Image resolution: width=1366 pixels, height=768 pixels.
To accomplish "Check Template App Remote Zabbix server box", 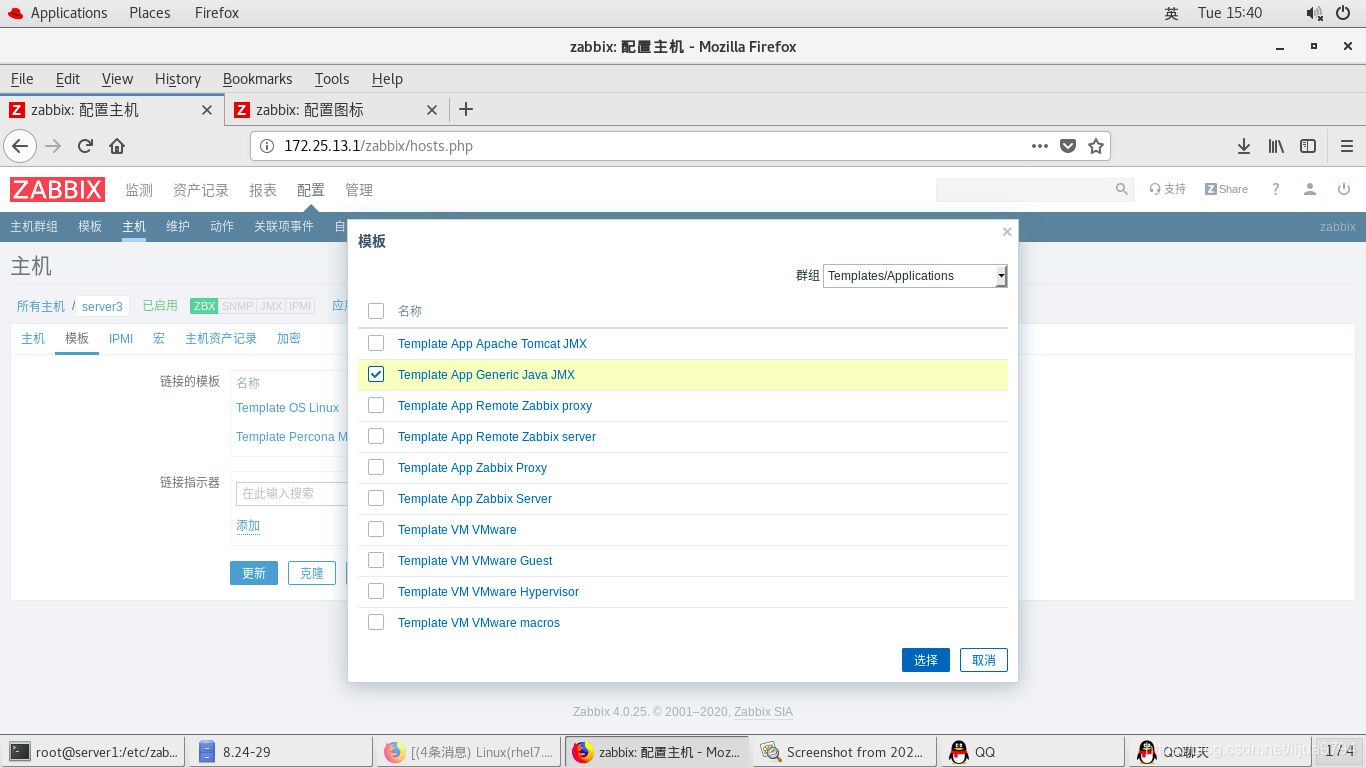I will pos(376,436).
